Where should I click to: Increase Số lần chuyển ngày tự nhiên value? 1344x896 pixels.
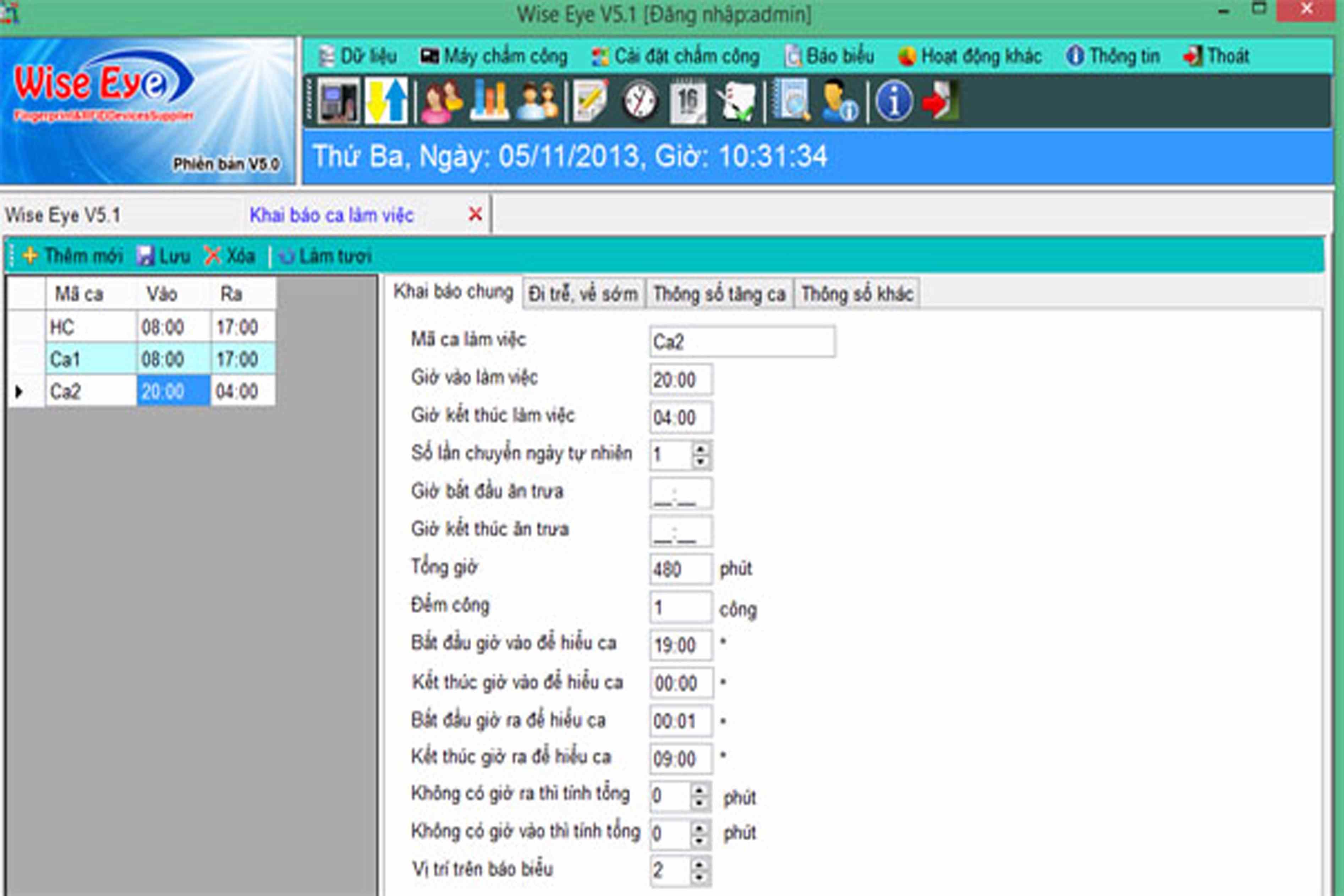pyautogui.click(x=701, y=449)
